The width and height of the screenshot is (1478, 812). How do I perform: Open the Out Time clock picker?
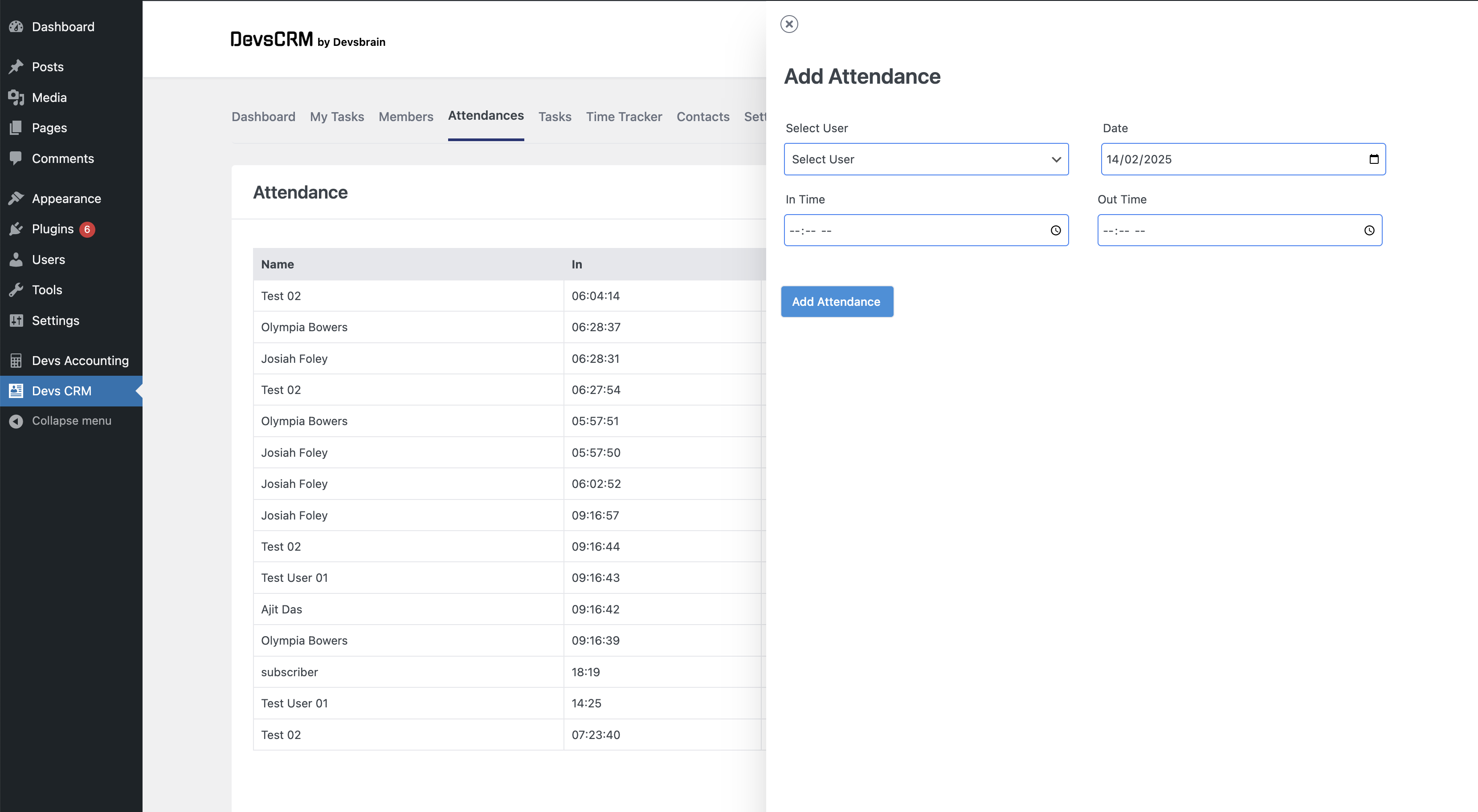[x=1369, y=231]
